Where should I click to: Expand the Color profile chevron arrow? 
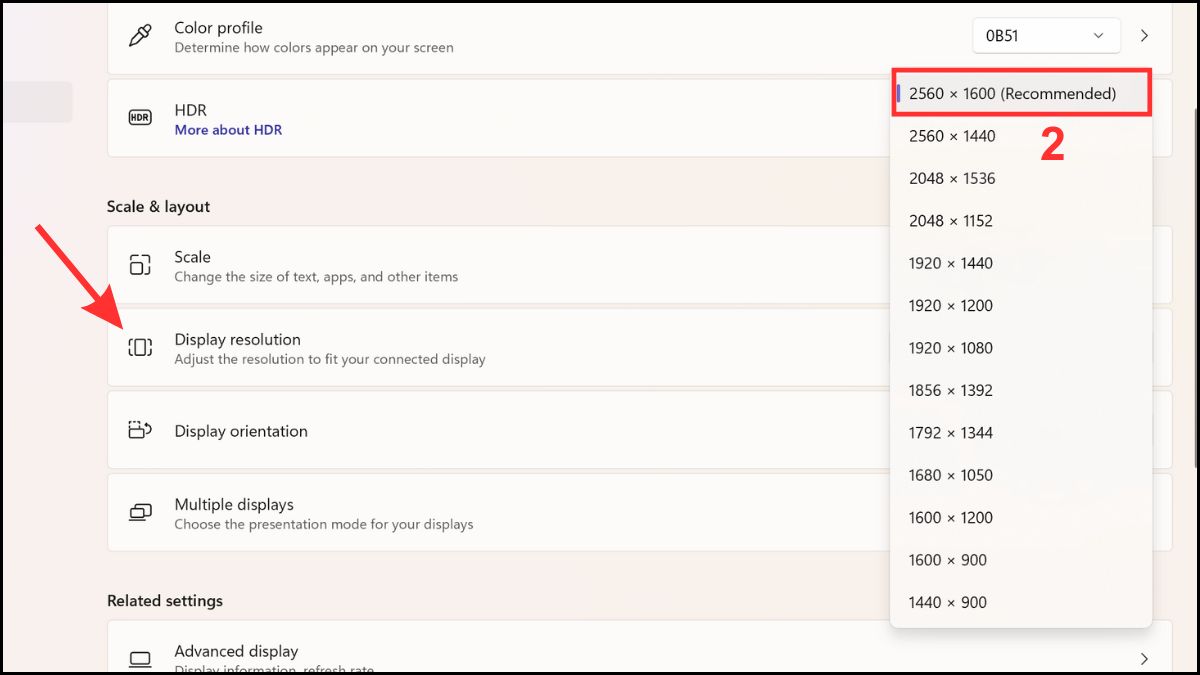[x=1145, y=36]
